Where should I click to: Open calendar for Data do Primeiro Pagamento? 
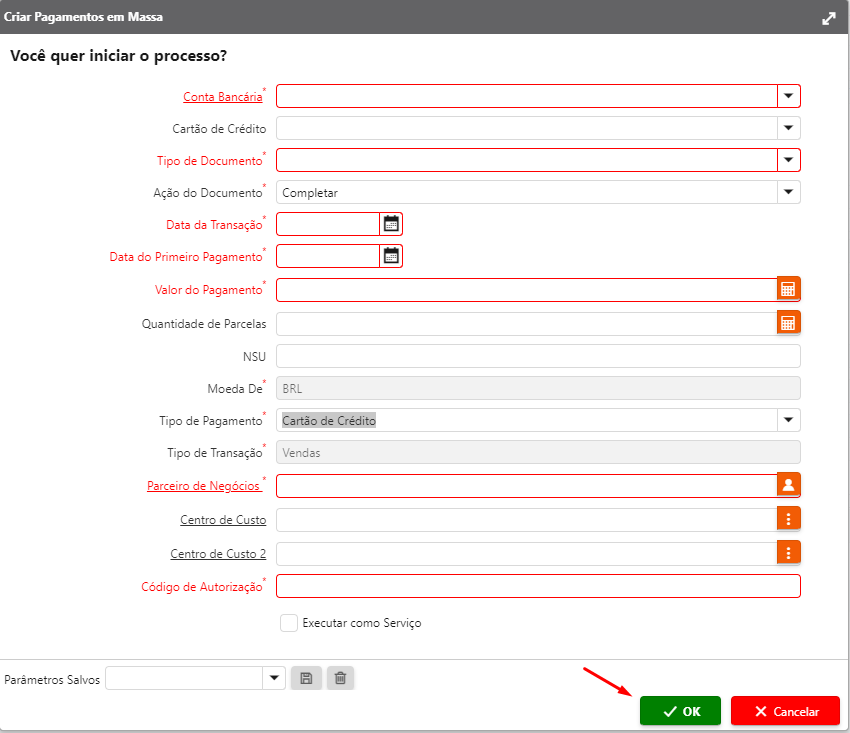[391, 256]
